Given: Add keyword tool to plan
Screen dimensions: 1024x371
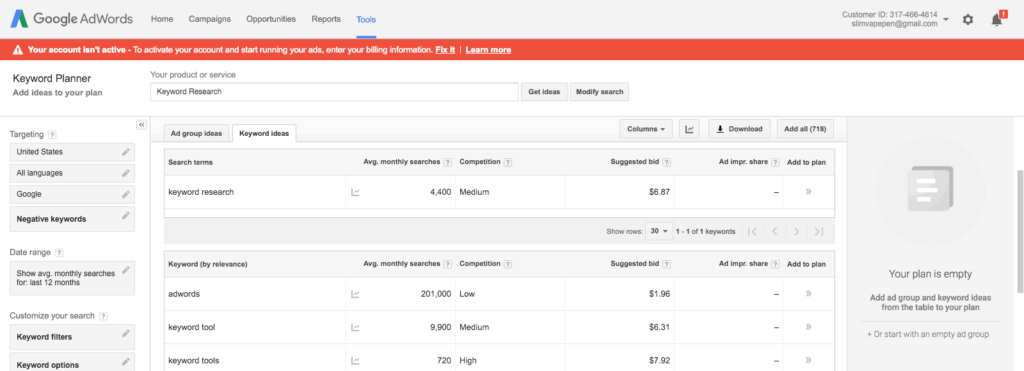Looking at the screenshot, I should (808, 327).
